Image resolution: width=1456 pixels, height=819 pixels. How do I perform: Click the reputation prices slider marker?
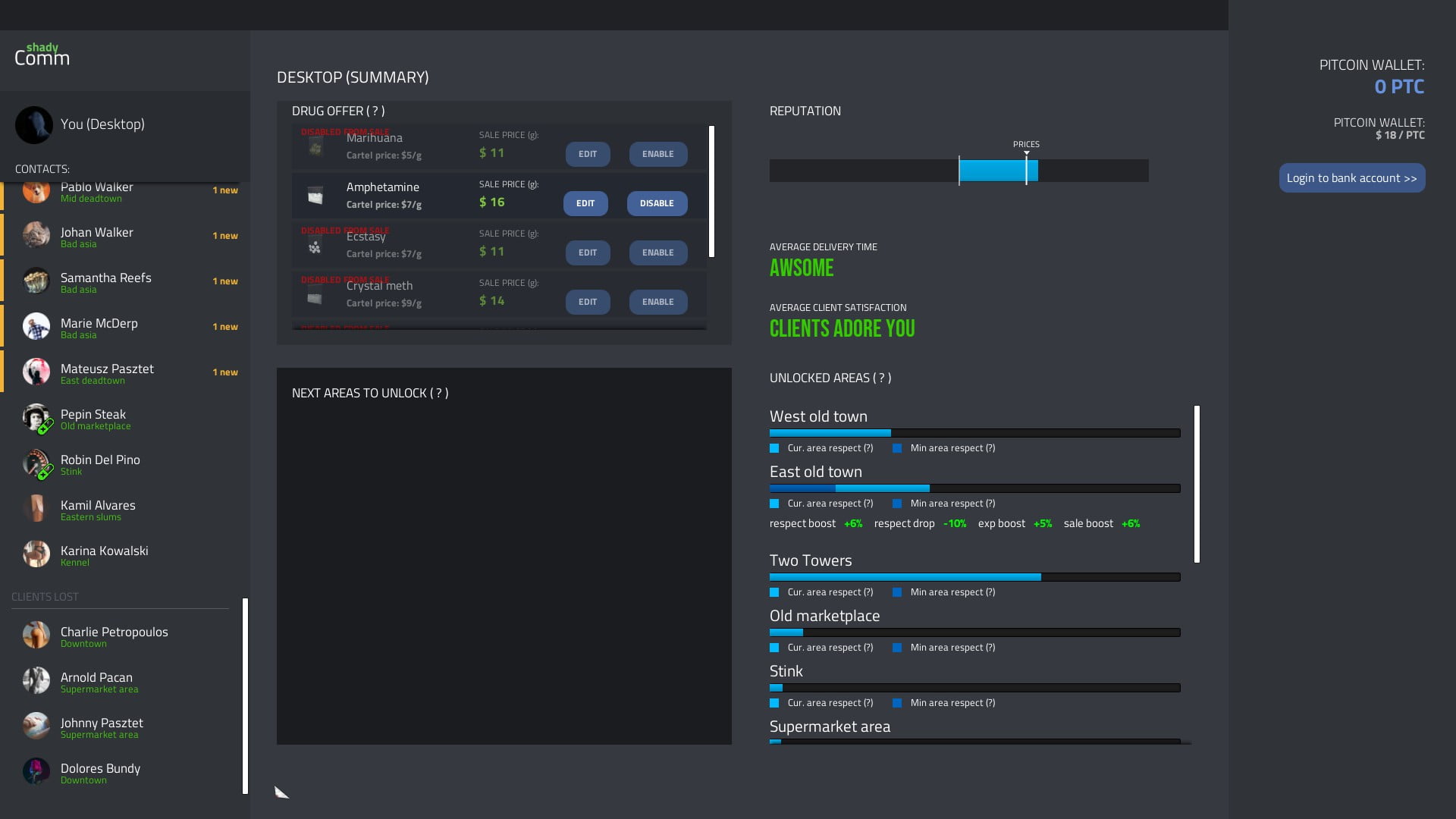1026,168
